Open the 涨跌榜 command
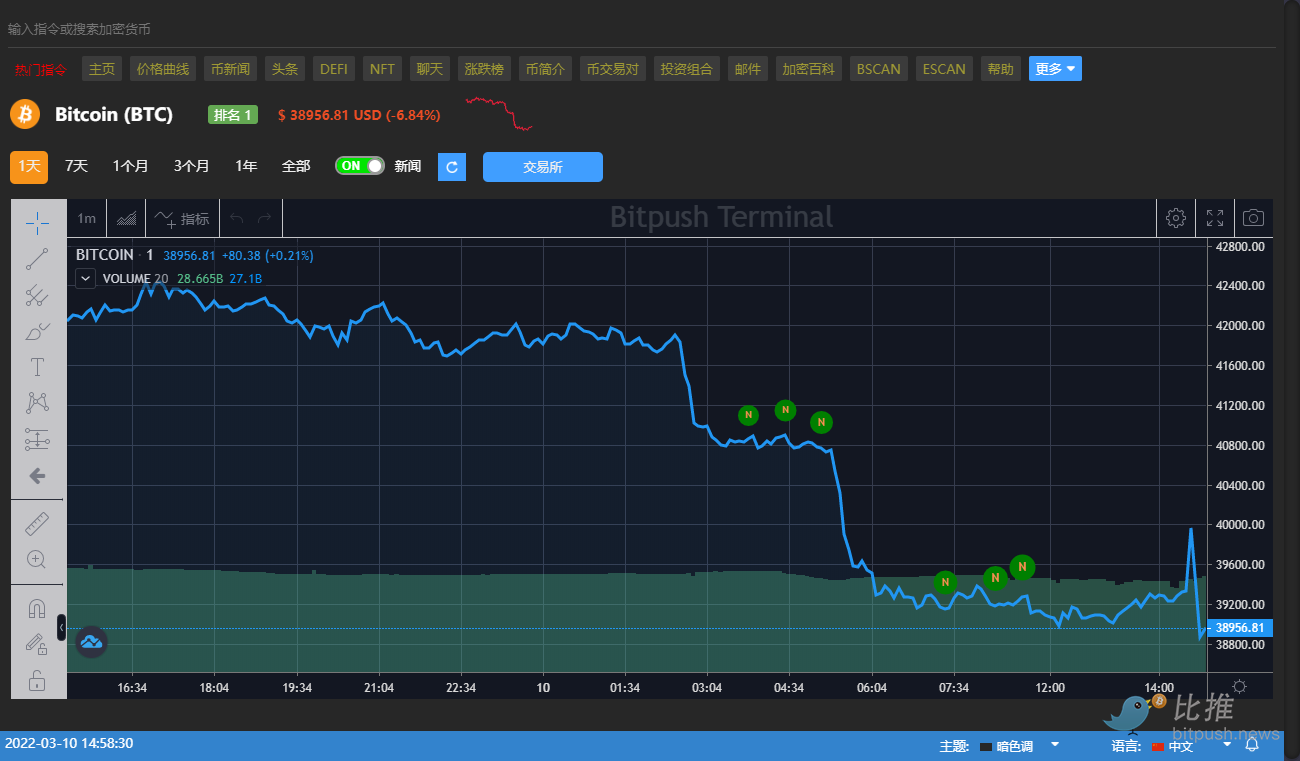 coord(485,69)
